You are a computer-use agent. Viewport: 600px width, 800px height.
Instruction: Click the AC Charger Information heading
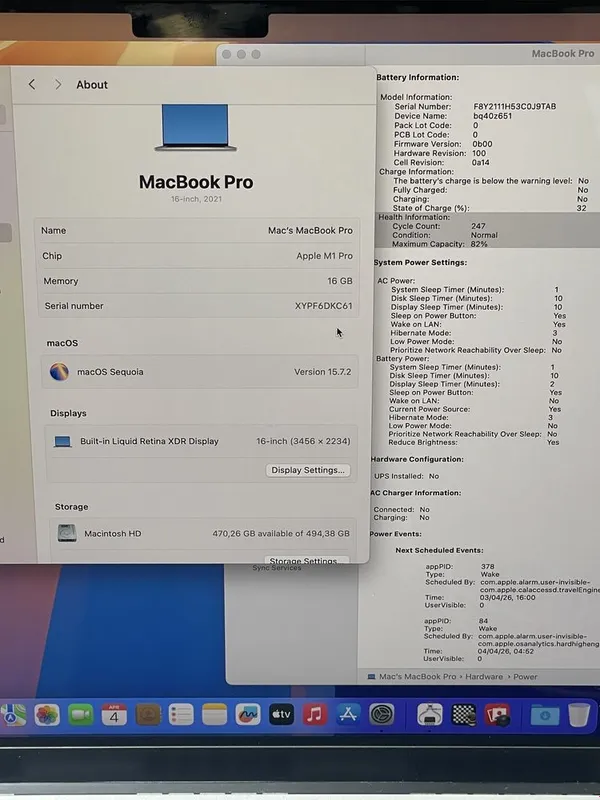point(415,493)
